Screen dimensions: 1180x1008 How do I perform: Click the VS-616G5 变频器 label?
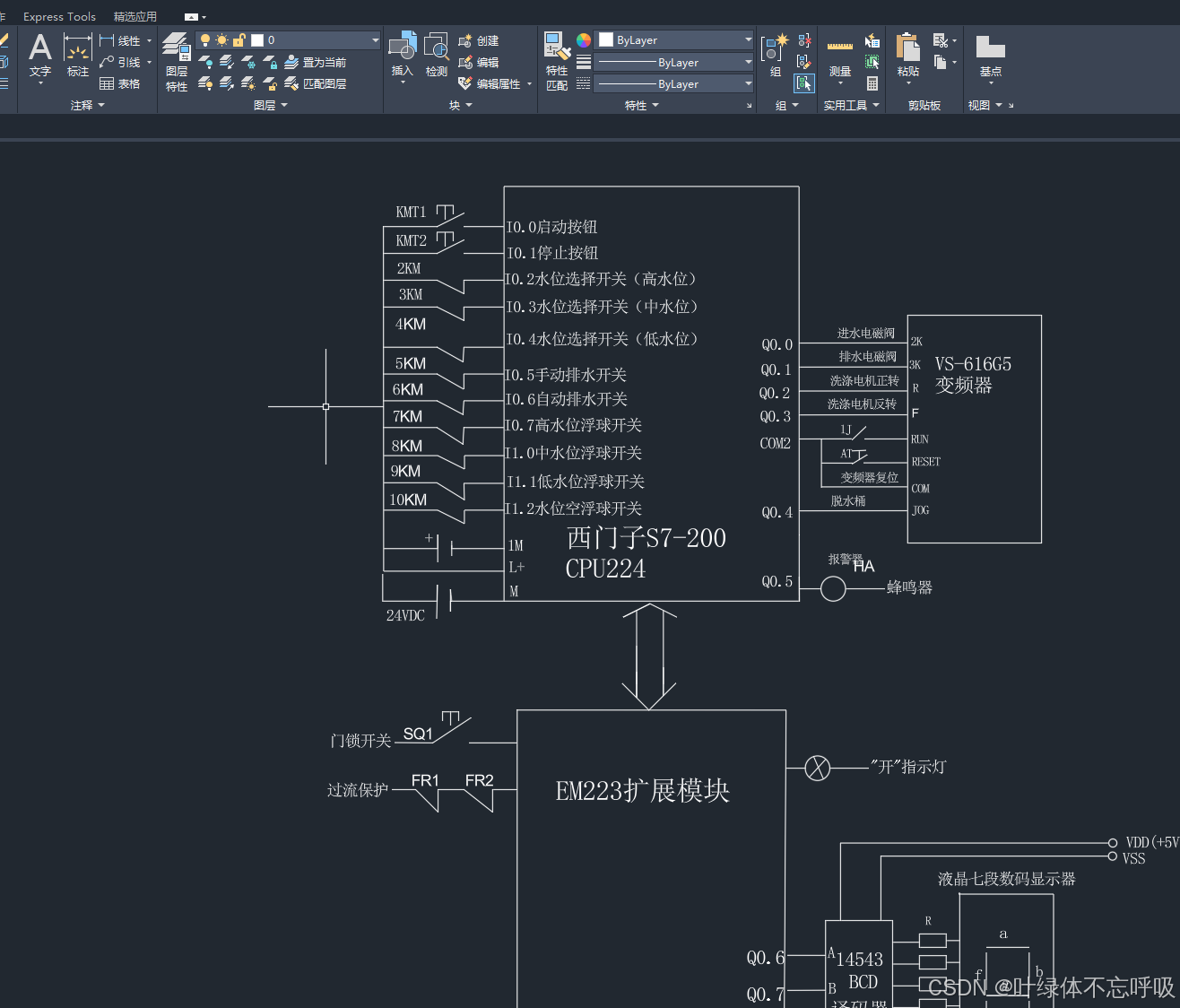pos(973,374)
